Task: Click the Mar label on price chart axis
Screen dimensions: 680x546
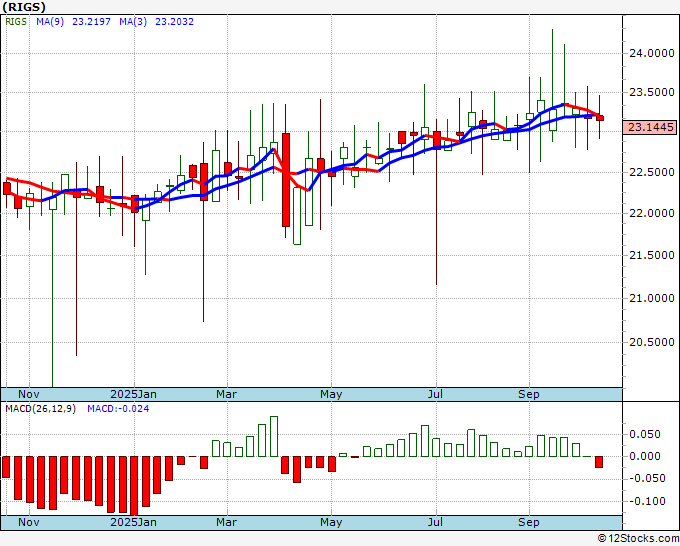Action: [226, 394]
